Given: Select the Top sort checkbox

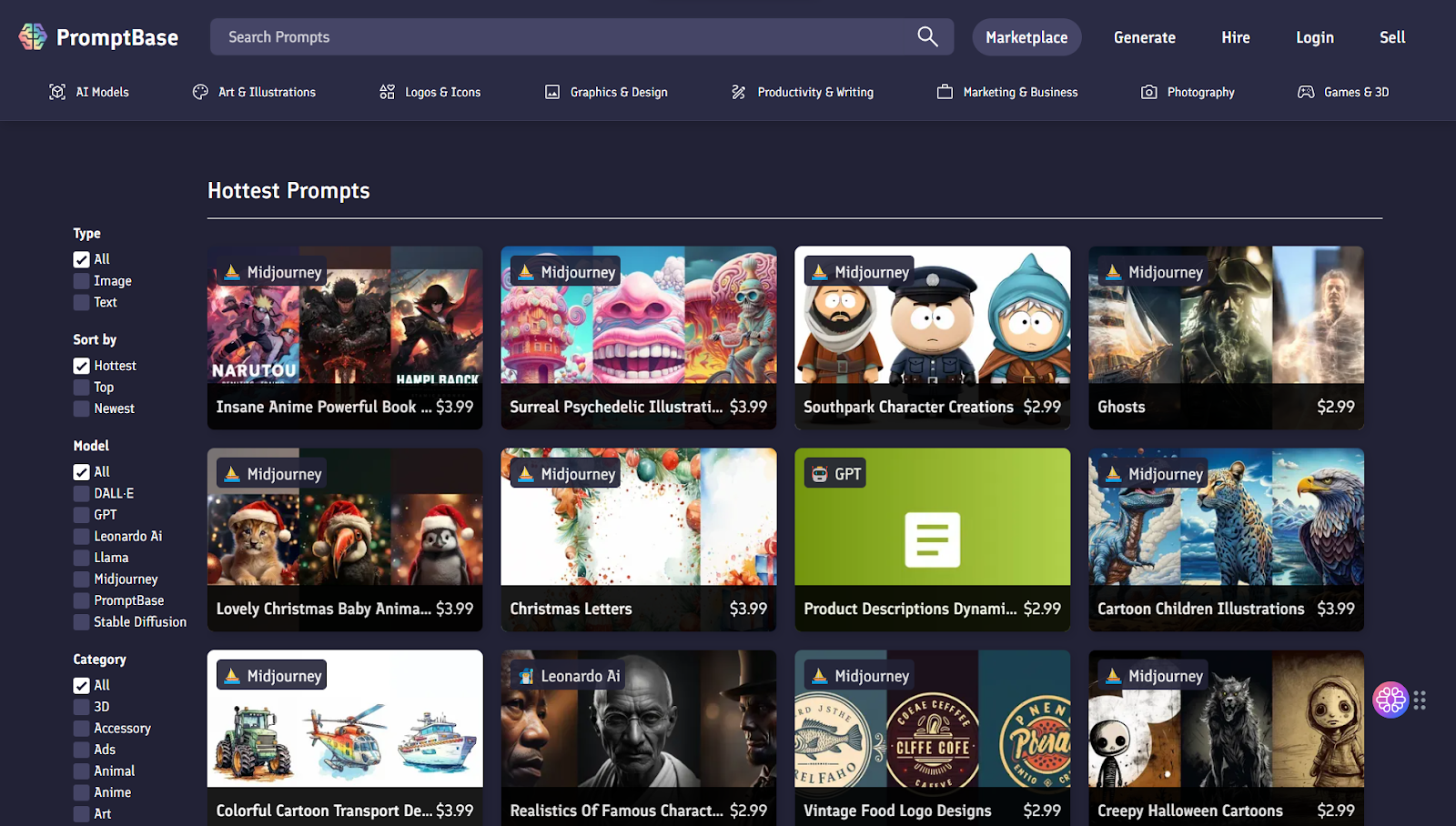Looking at the screenshot, I should tap(82, 388).
